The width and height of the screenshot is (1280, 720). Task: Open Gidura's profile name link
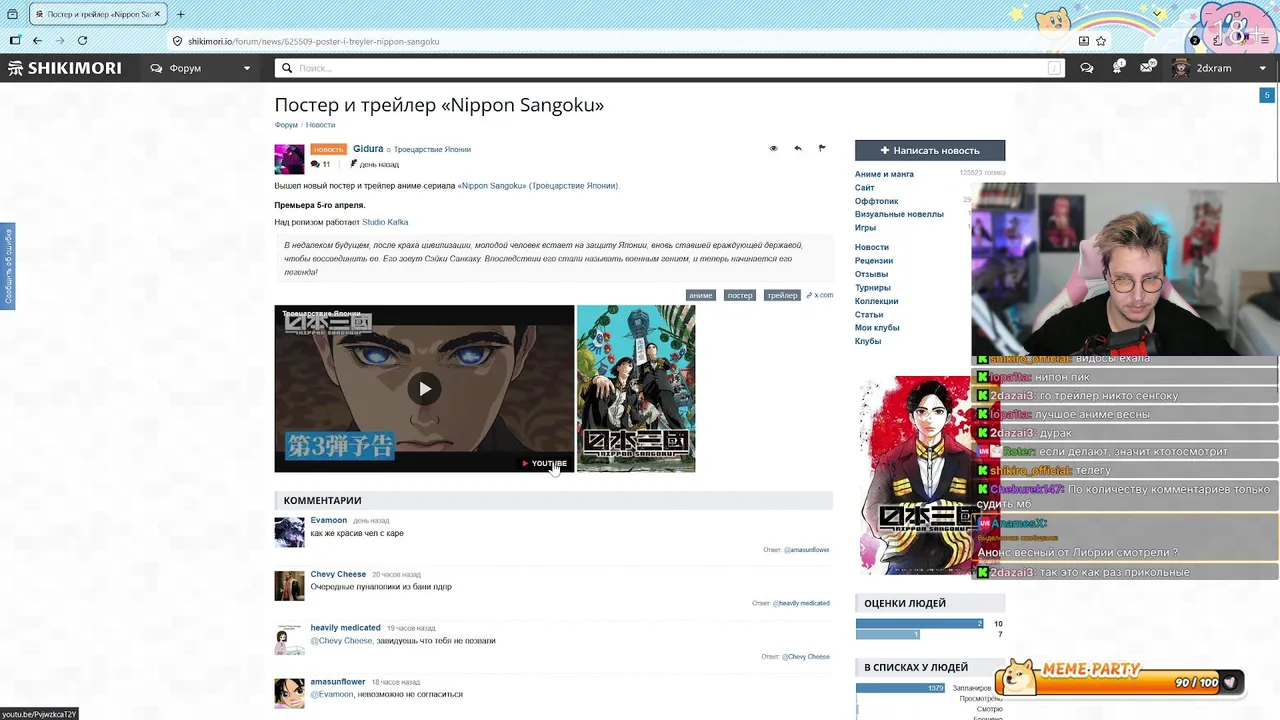(368, 149)
